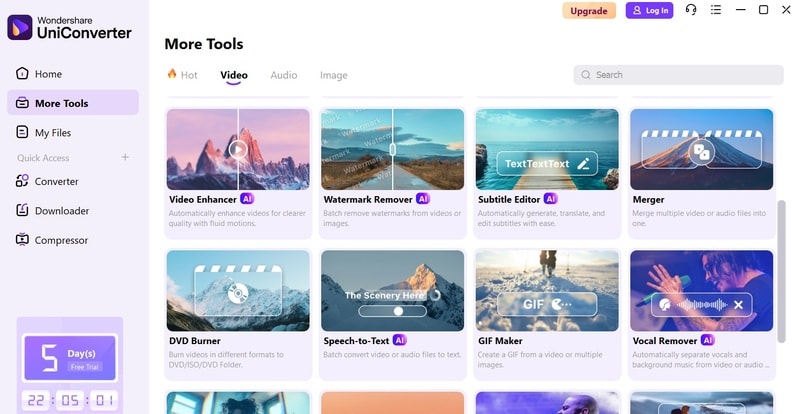Screen dimensions: 800x414
Task: Select More Tools in the sidebar
Action: point(73,103)
